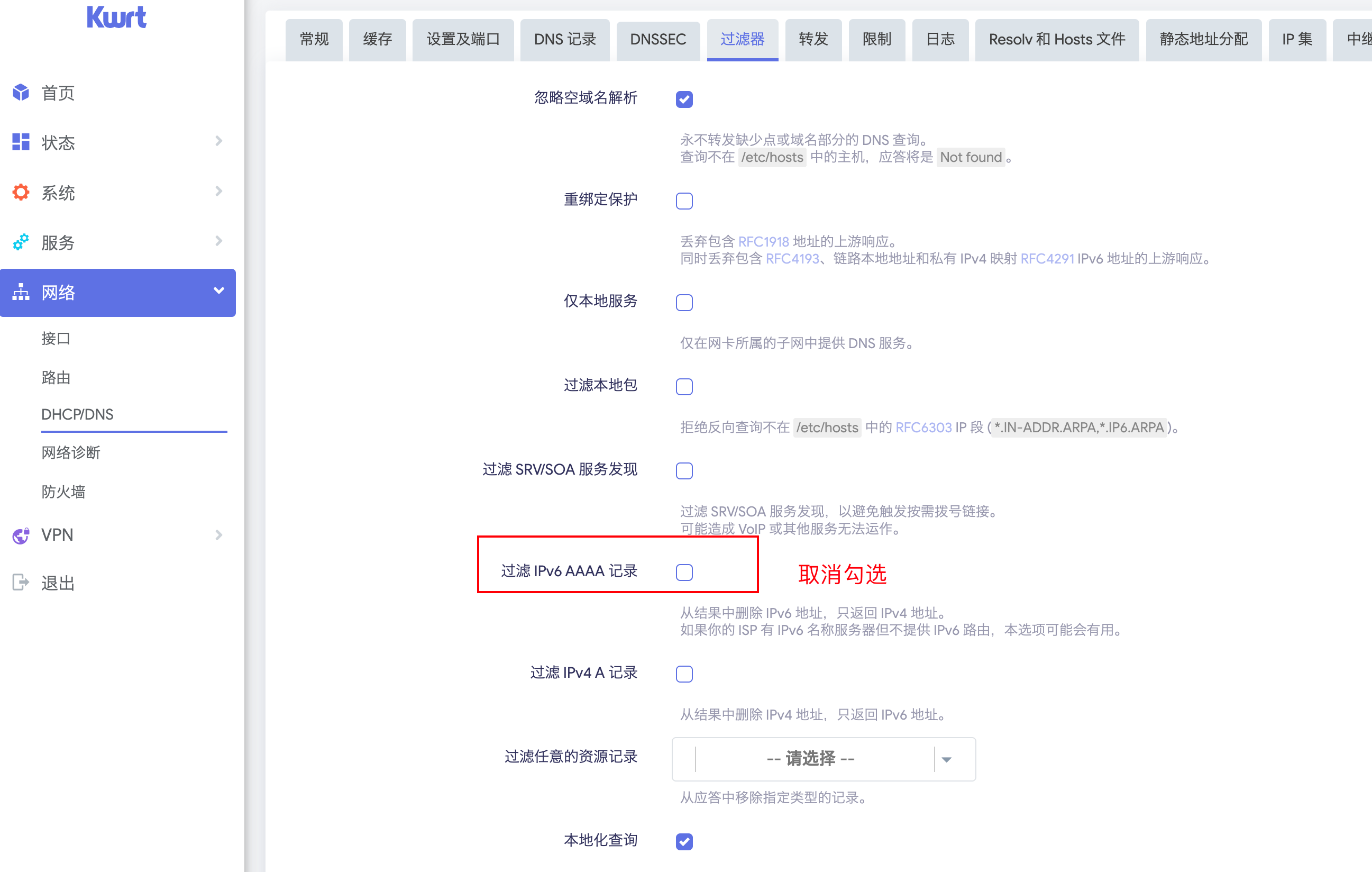This screenshot has width=1372, height=872.
Task: Click the cube icon beside 首页
Action: pos(21,92)
